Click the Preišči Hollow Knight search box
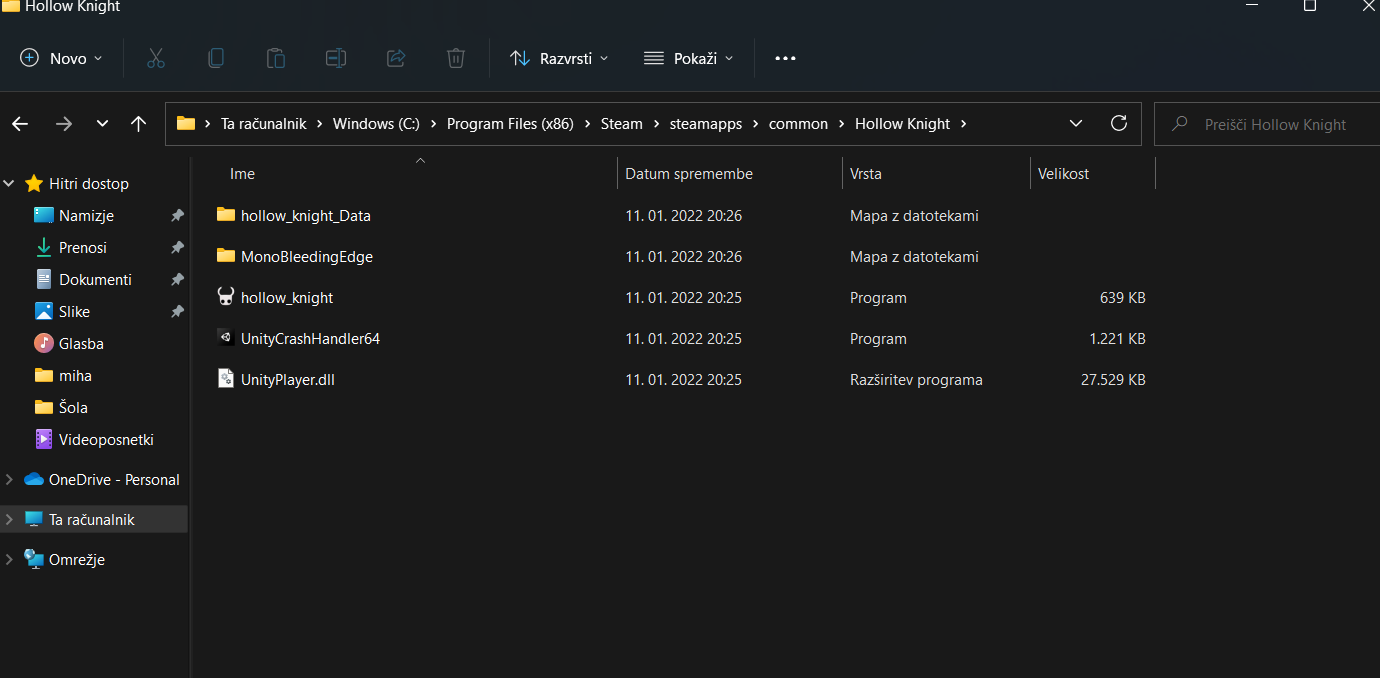Image resolution: width=1380 pixels, height=678 pixels. point(1267,124)
